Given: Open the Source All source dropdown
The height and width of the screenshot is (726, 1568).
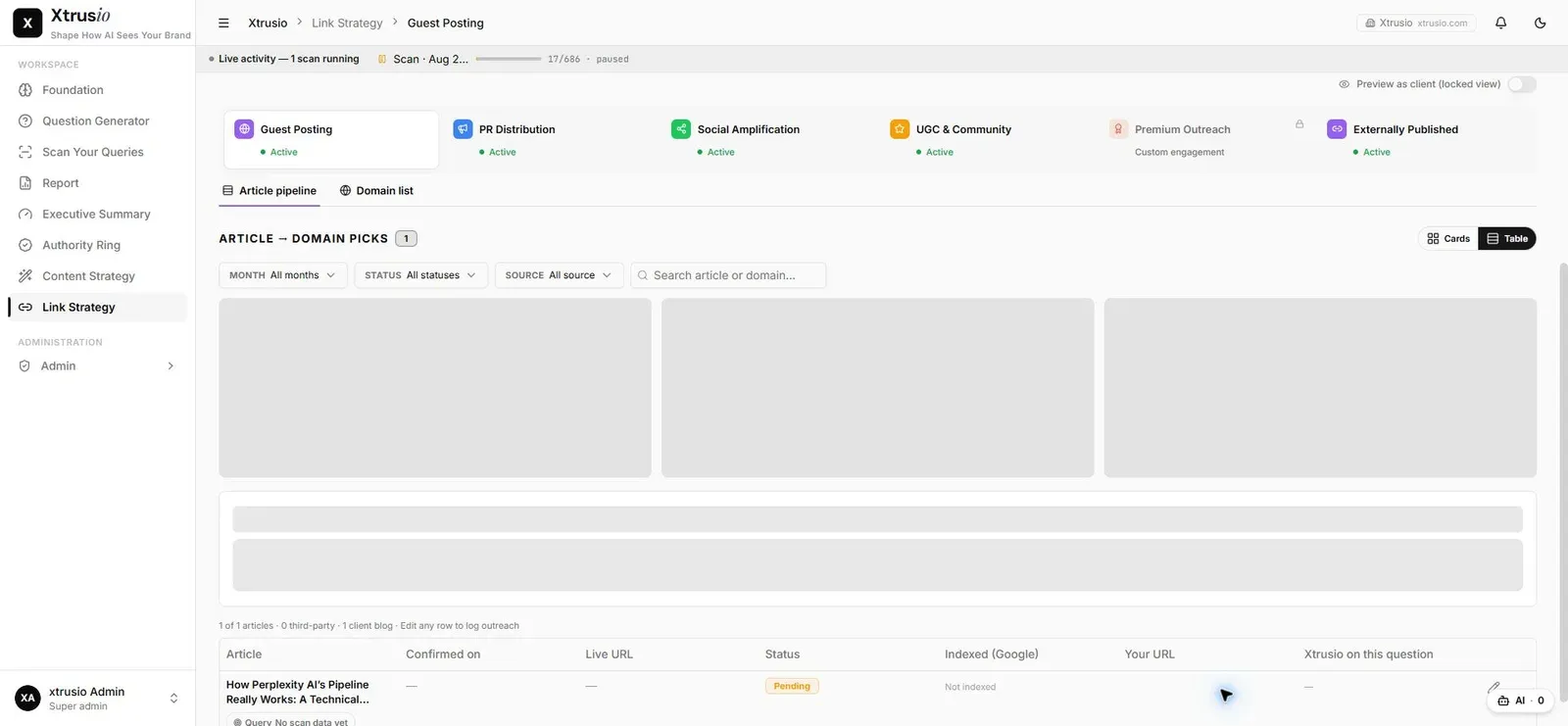Looking at the screenshot, I should pos(559,275).
